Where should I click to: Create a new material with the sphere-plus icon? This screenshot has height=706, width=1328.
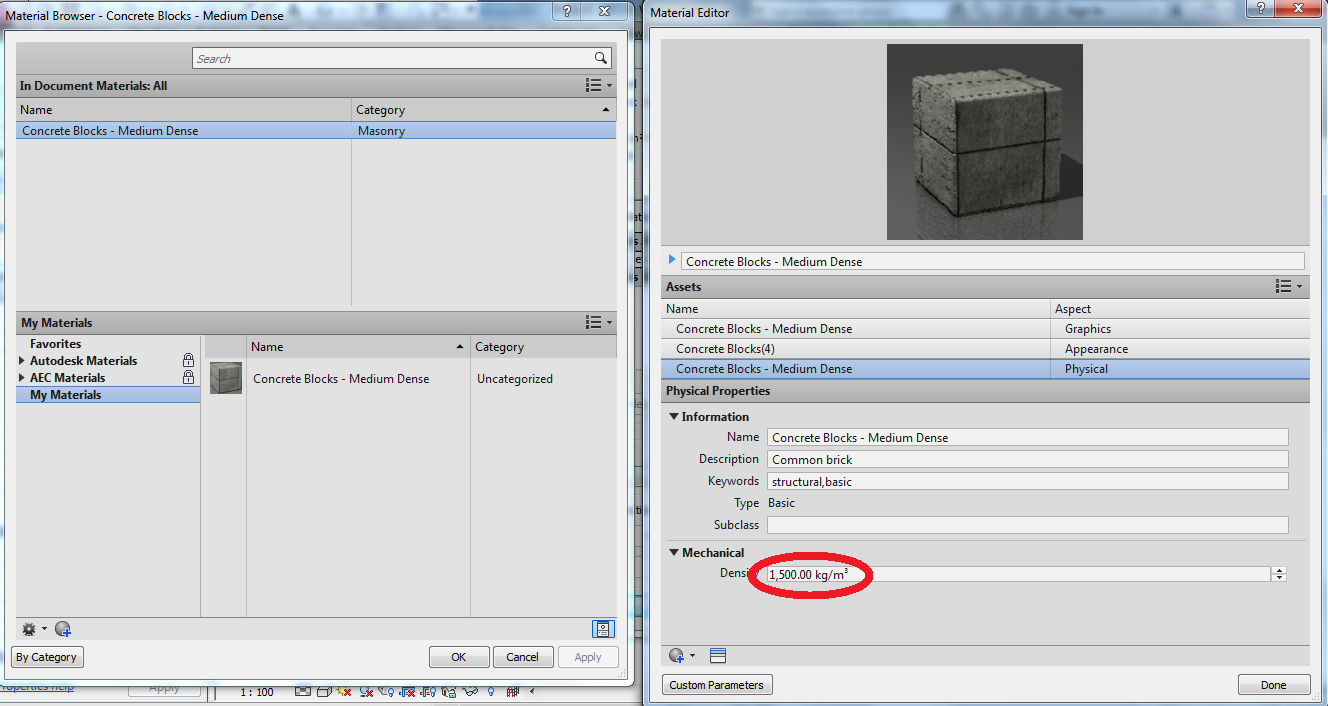pyautogui.click(x=63, y=629)
